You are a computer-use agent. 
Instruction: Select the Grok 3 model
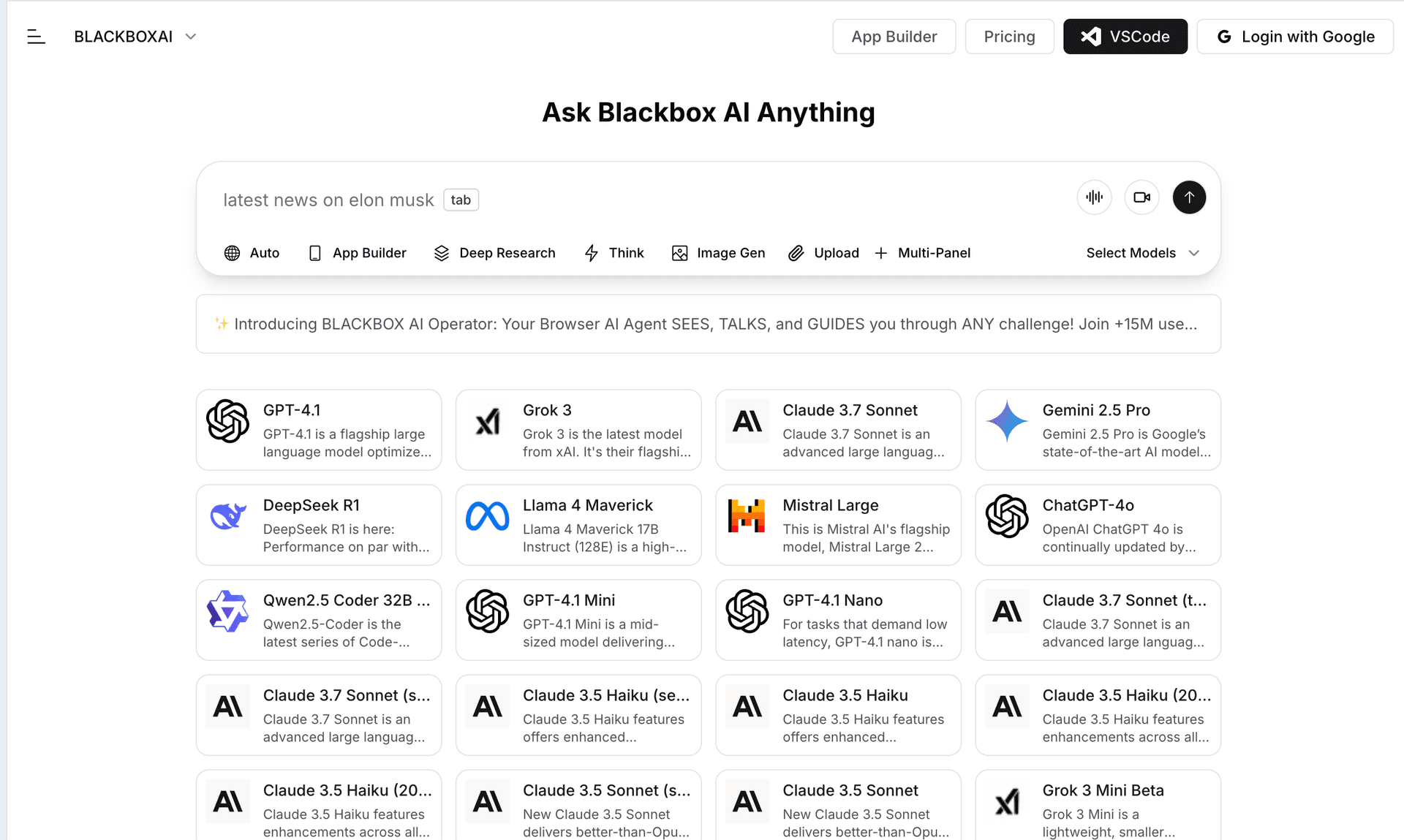pyautogui.click(x=578, y=430)
